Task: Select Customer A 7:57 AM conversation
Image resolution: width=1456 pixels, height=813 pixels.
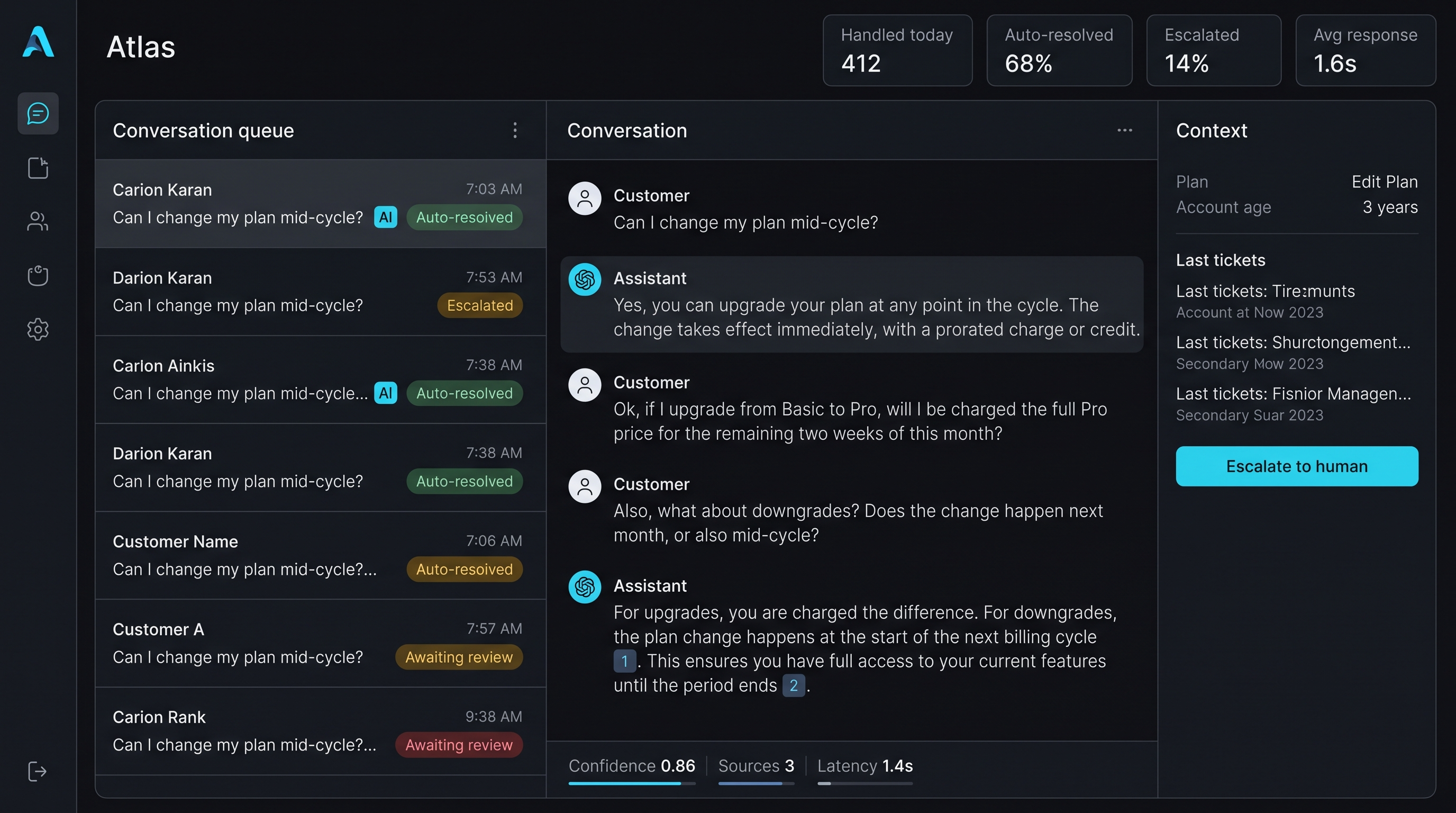Action: pyautogui.click(x=321, y=644)
